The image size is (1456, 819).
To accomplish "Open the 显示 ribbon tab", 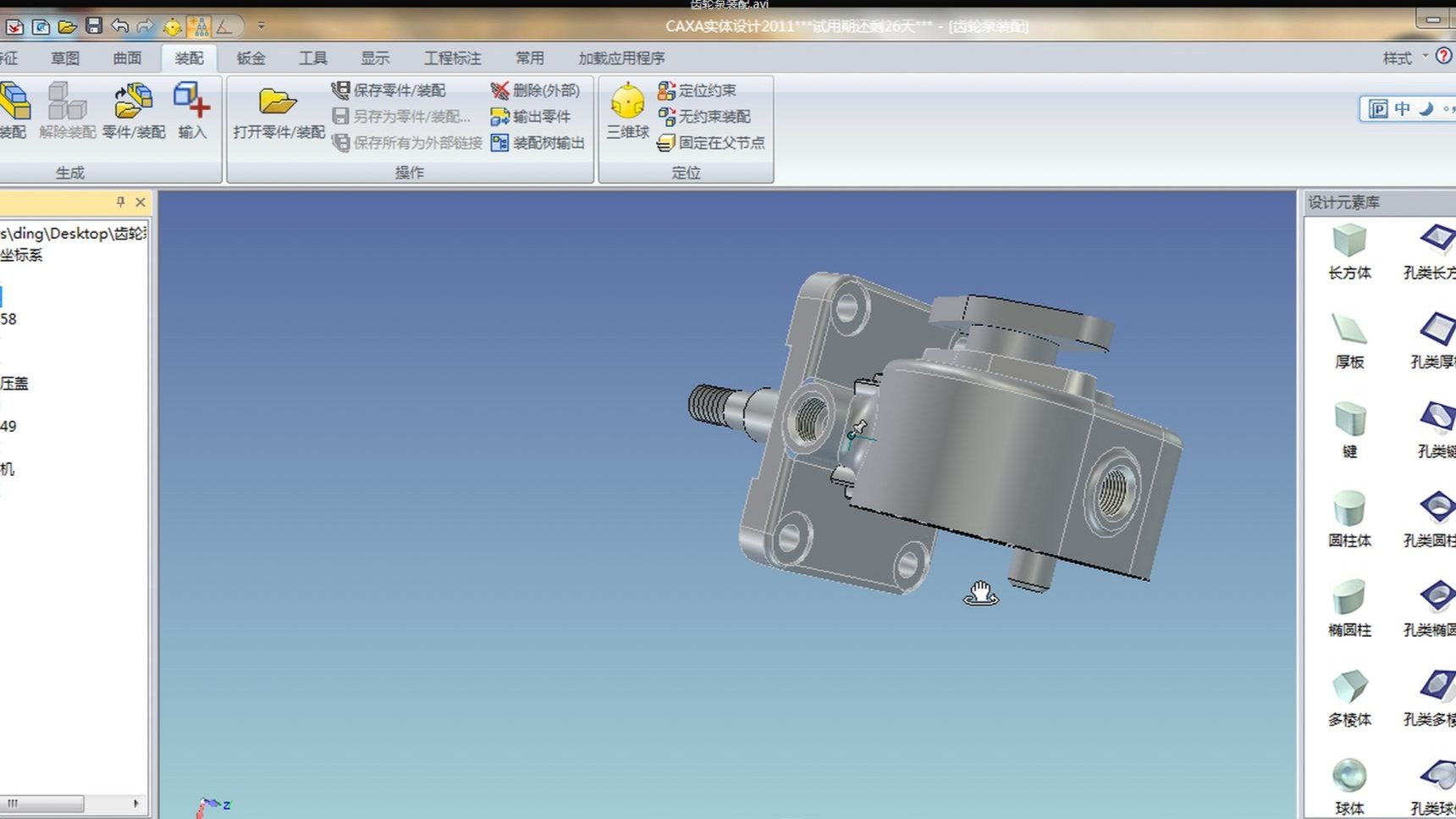I will (x=375, y=58).
